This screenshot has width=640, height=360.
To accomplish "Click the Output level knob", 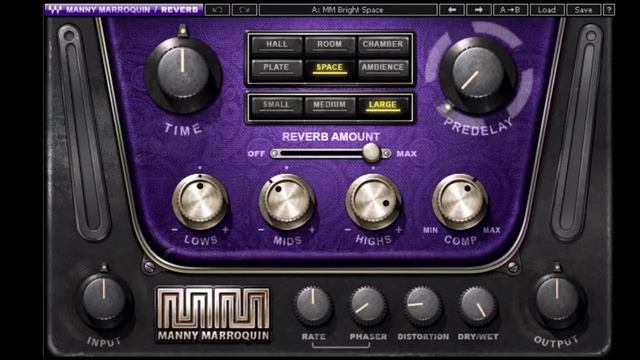I will pos(557,299).
